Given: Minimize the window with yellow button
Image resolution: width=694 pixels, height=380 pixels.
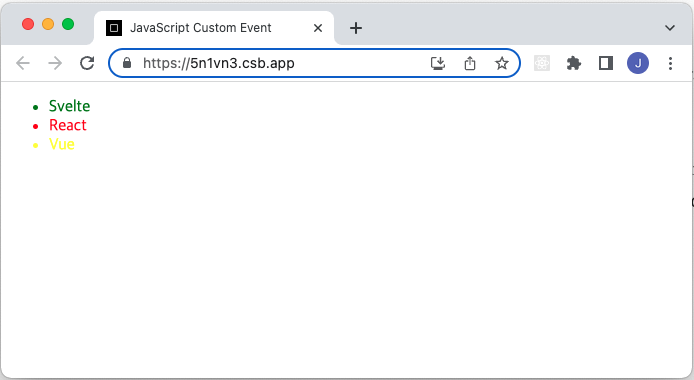Looking at the screenshot, I should tap(48, 24).
